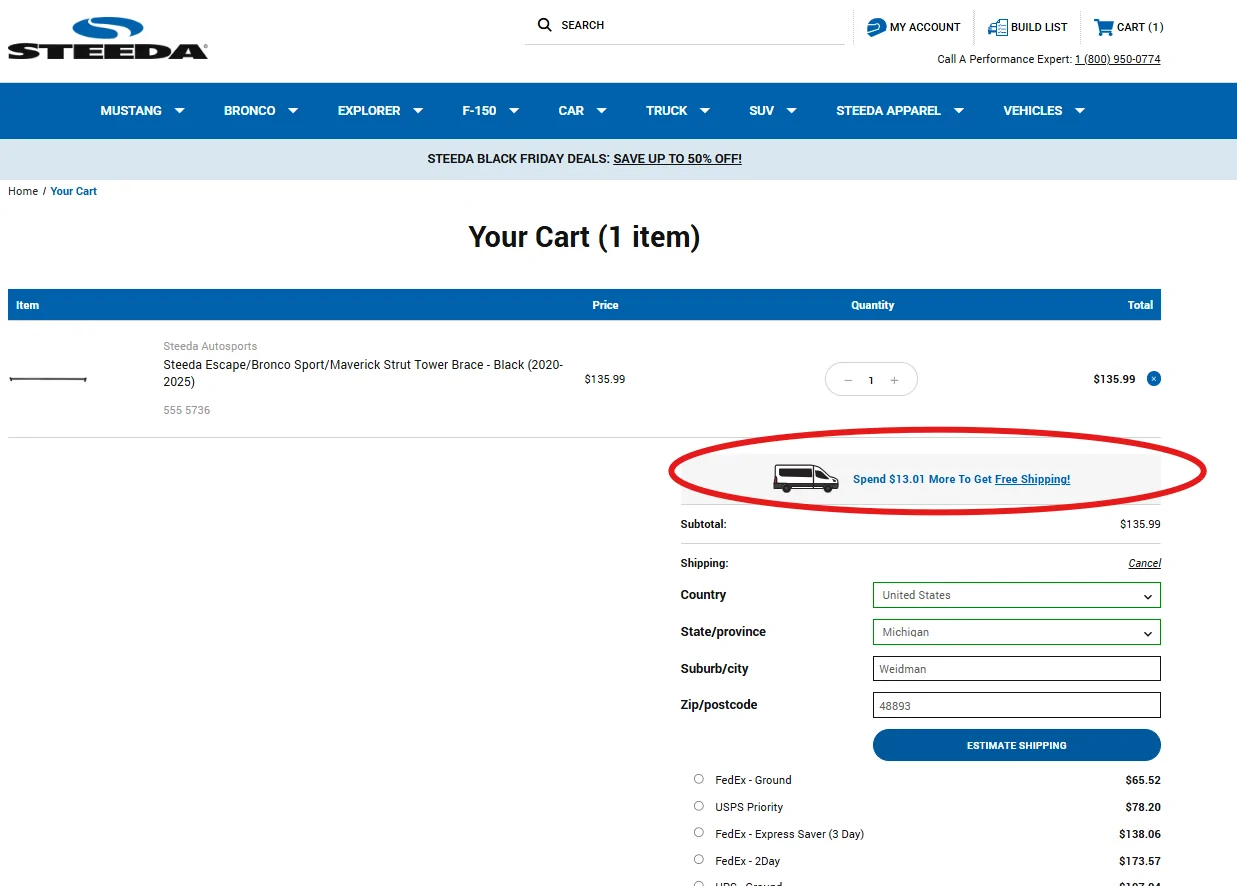The width and height of the screenshot is (1237, 886).
Task: Call the 1 (800) 950-0774 link
Action: coord(1117,59)
